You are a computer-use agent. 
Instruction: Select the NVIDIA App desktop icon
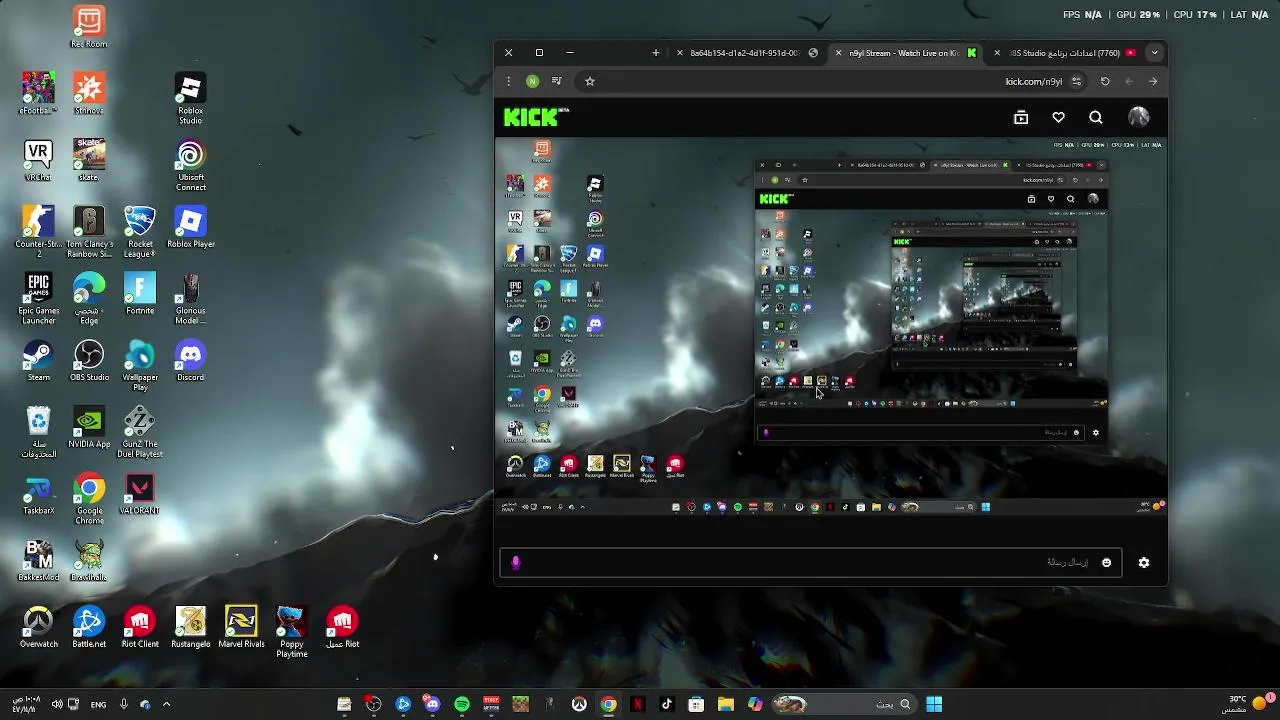pos(89,428)
